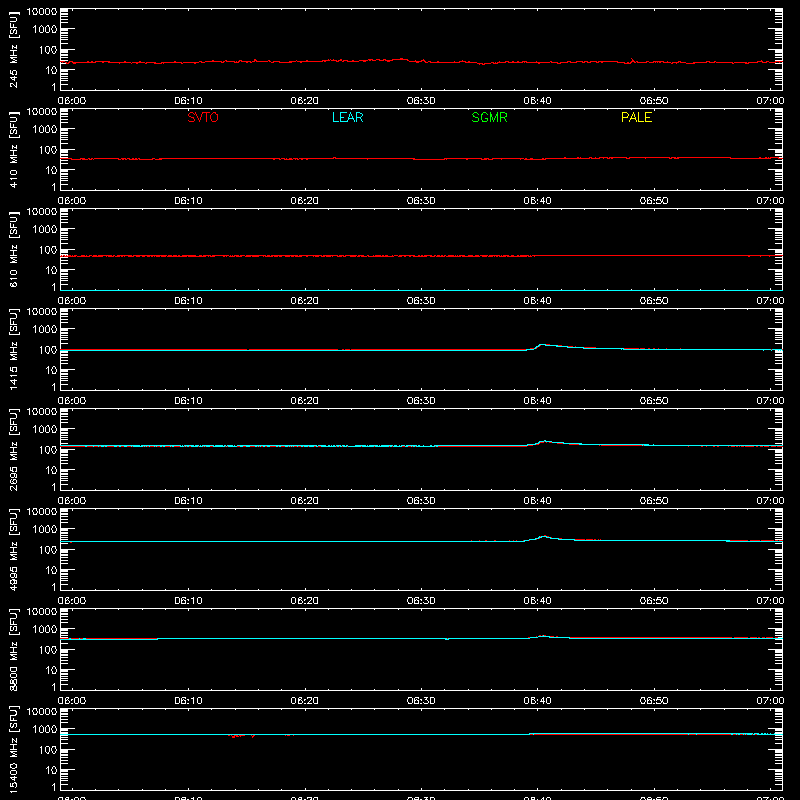Screen dimensions: 800x800
Task: Click the 100 tick in the 15400 MHz panel
Action: coord(48,749)
